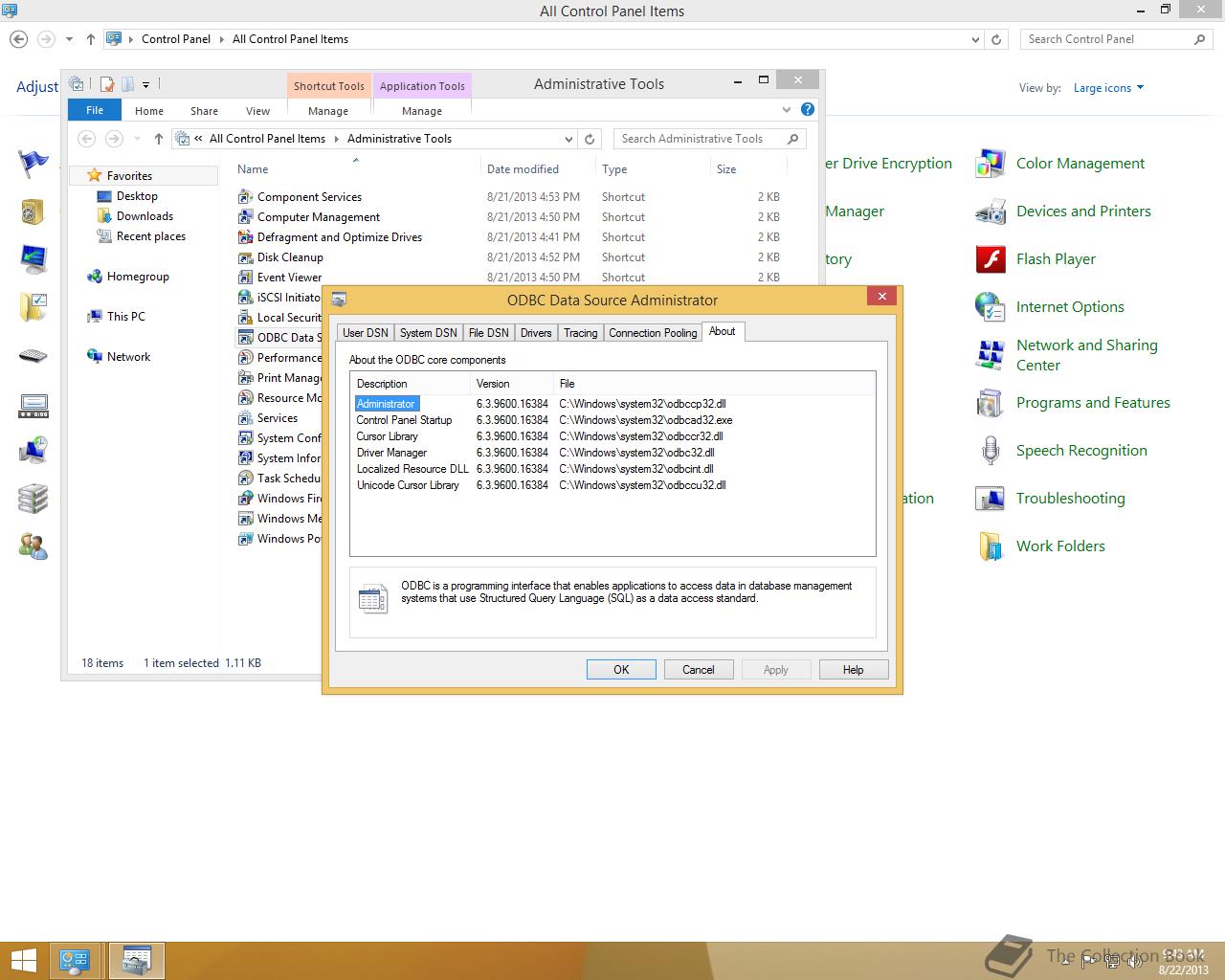Click the Defragment and Optimize Drives icon
The image size is (1225, 980).
[245, 237]
